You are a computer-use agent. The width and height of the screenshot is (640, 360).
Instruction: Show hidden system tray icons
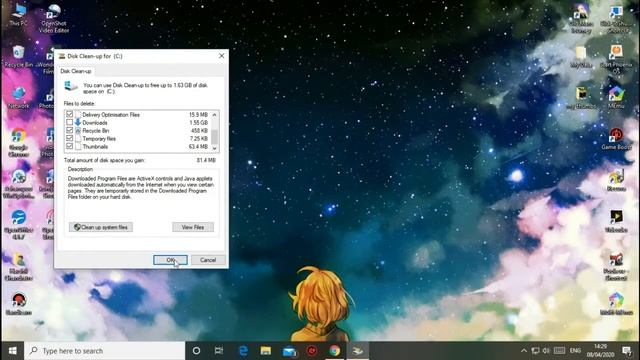pyautogui.click(x=524, y=351)
